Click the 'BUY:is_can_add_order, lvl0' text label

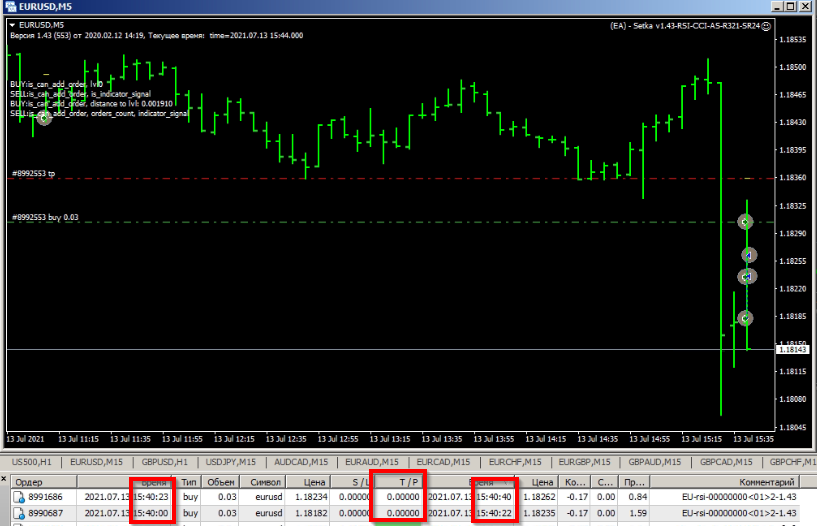pos(56,84)
